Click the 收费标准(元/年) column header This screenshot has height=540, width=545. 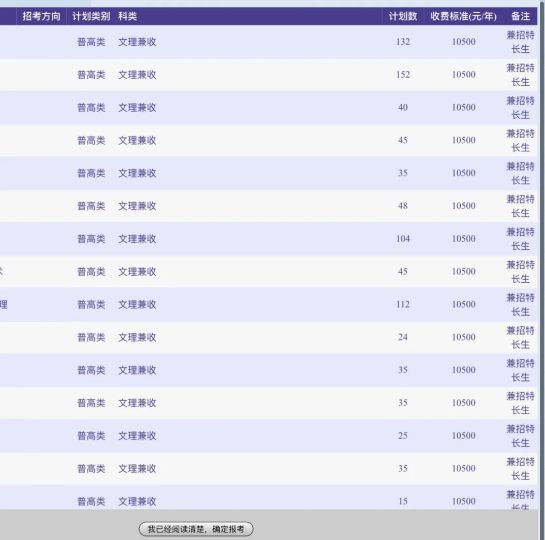463,16
